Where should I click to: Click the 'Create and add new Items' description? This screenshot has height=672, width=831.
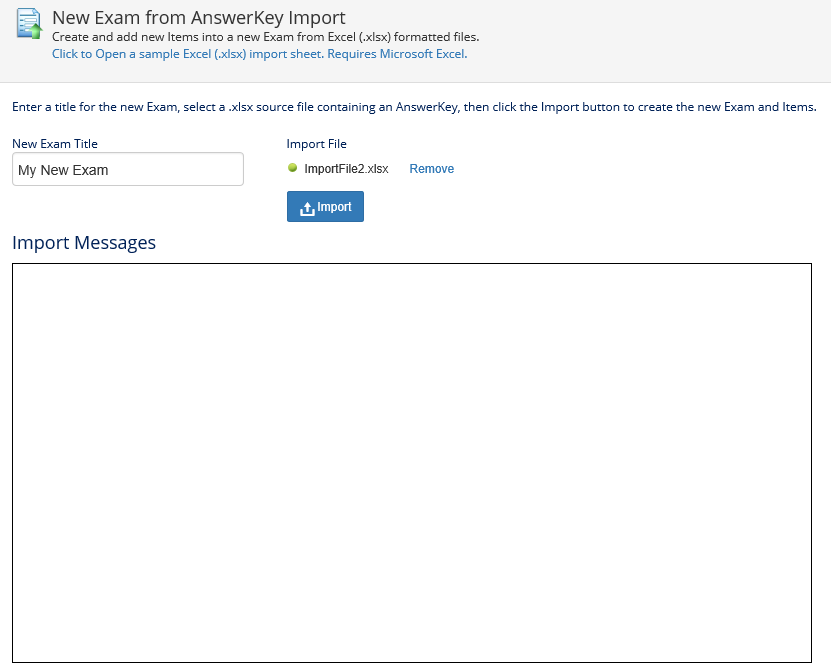tap(265, 37)
